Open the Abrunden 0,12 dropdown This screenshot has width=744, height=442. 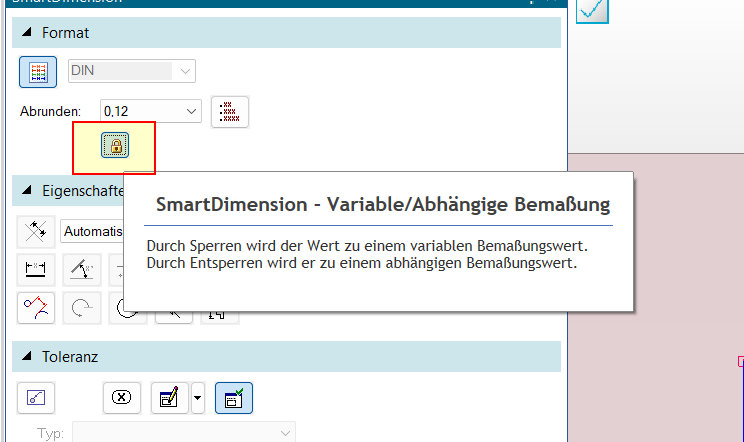151,111
